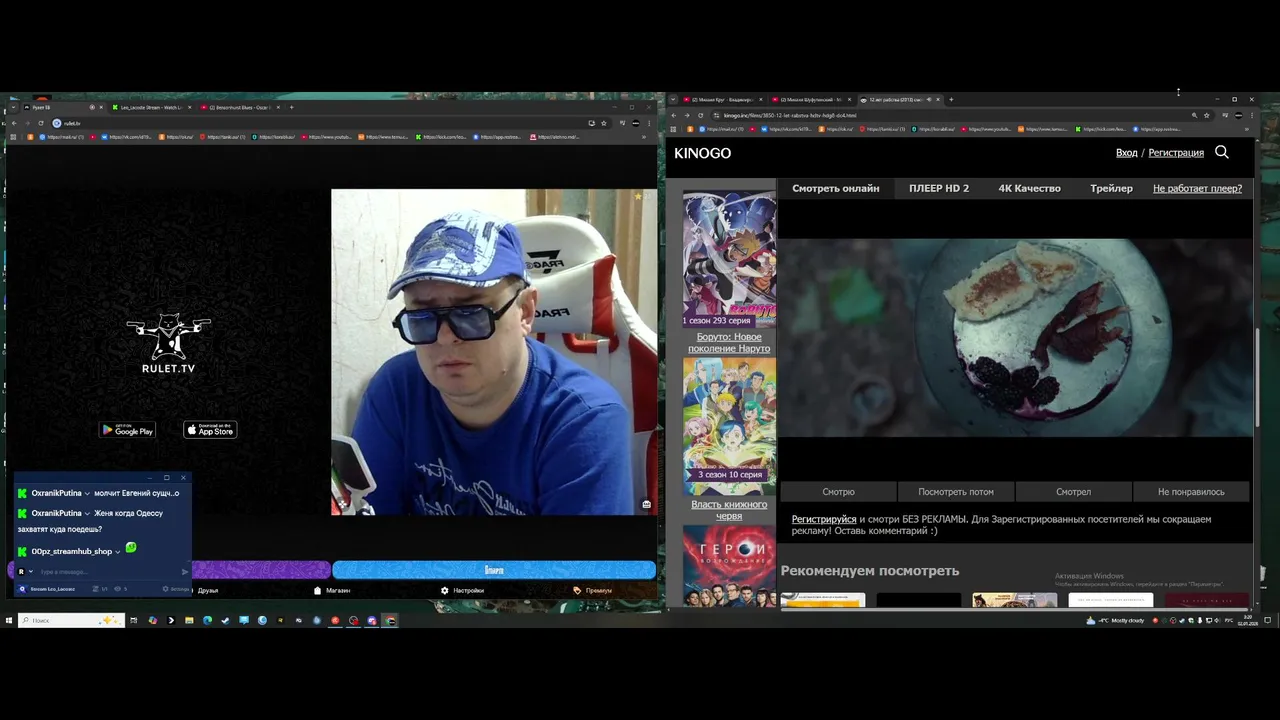Open the weather Mostly cloudy tray widget
The image size is (1280, 720).
1115,620
